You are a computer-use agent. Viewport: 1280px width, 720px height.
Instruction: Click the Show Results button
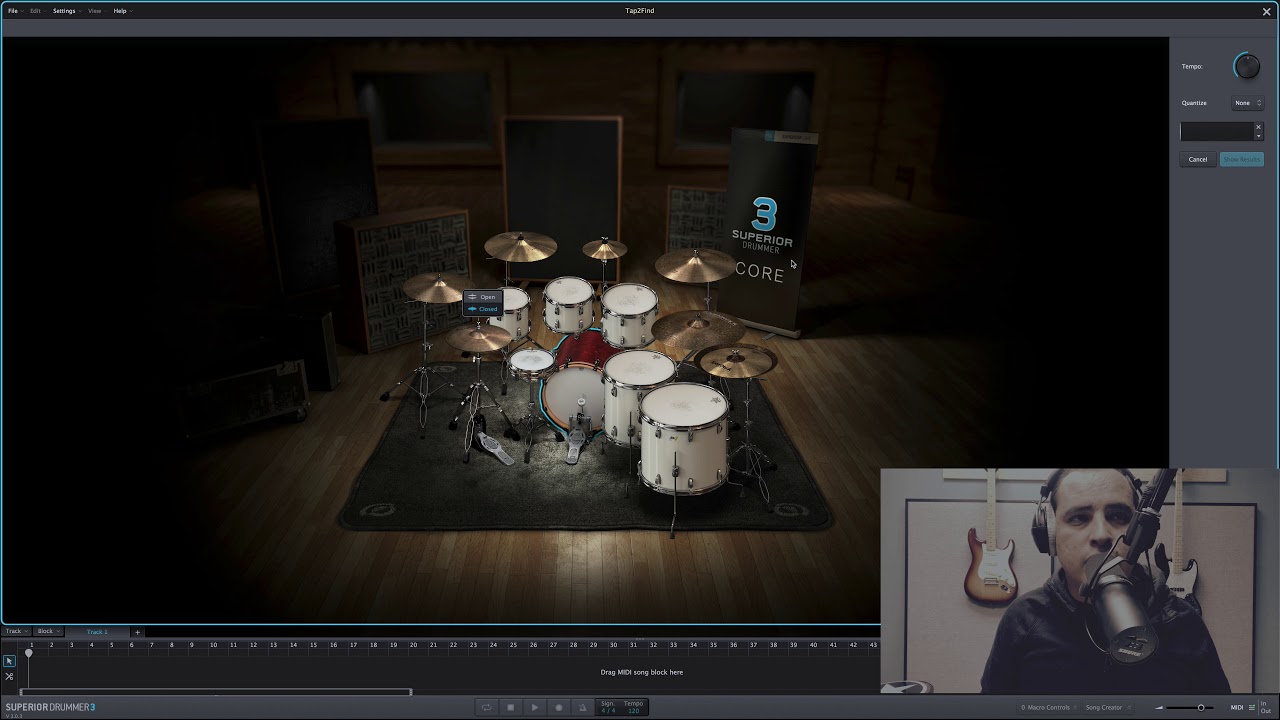[1242, 159]
